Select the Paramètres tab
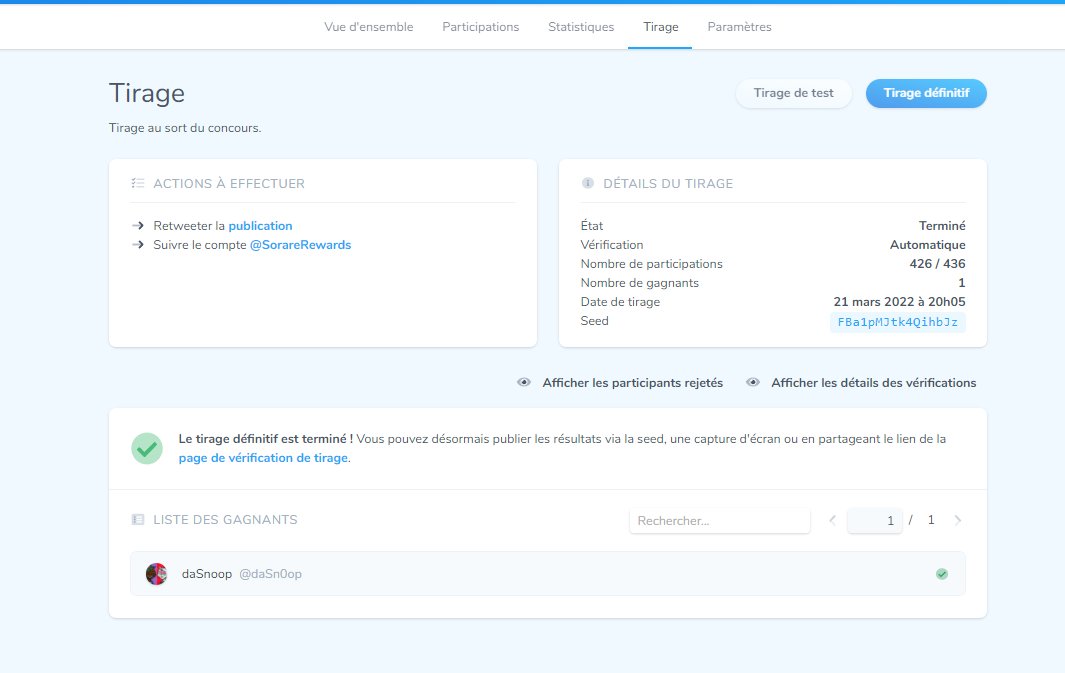This screenshot has height=673, width=1065. (x=739, y=27)
